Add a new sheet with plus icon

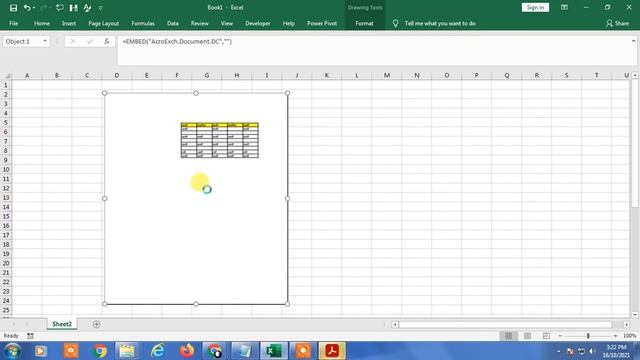coord(96,324)
